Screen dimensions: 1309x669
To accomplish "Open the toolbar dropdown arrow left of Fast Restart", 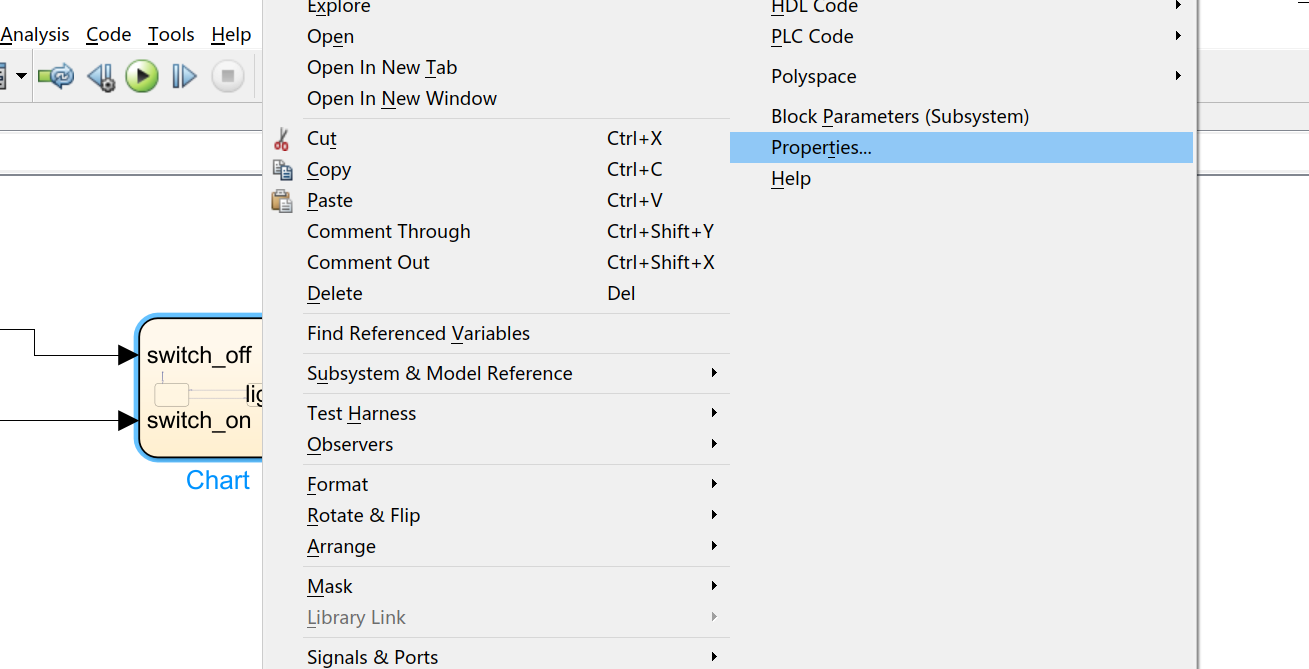I will tap(21, 76).
